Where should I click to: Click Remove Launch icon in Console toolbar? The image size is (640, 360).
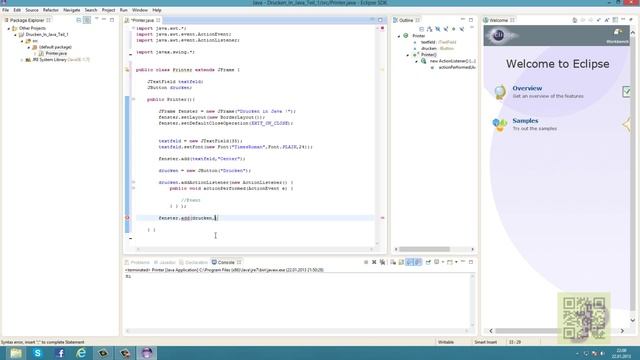point(374,262)
